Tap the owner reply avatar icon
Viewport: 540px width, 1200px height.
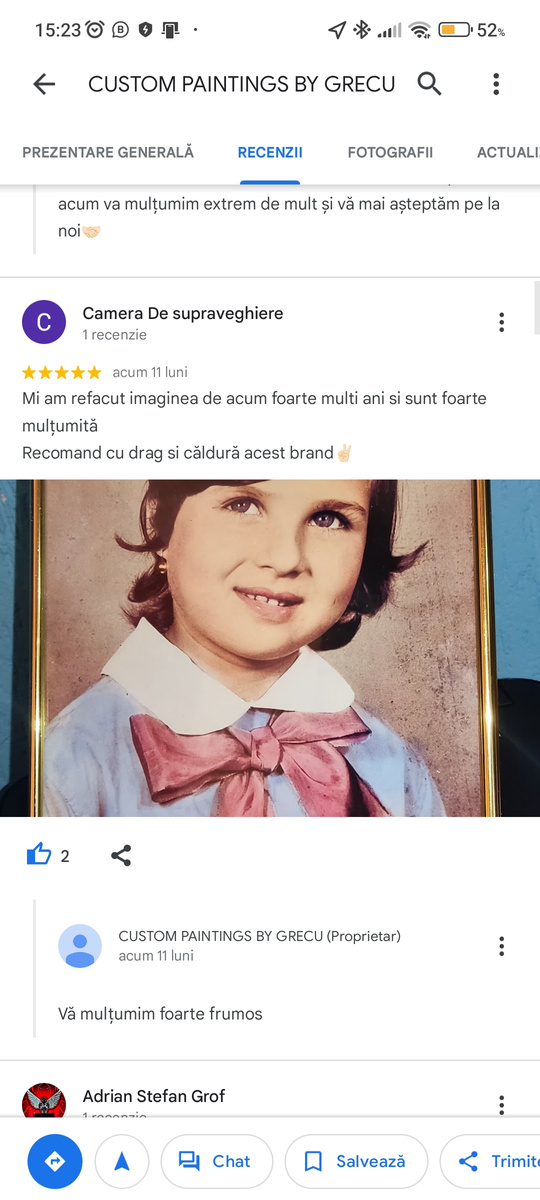pos(80,946)
